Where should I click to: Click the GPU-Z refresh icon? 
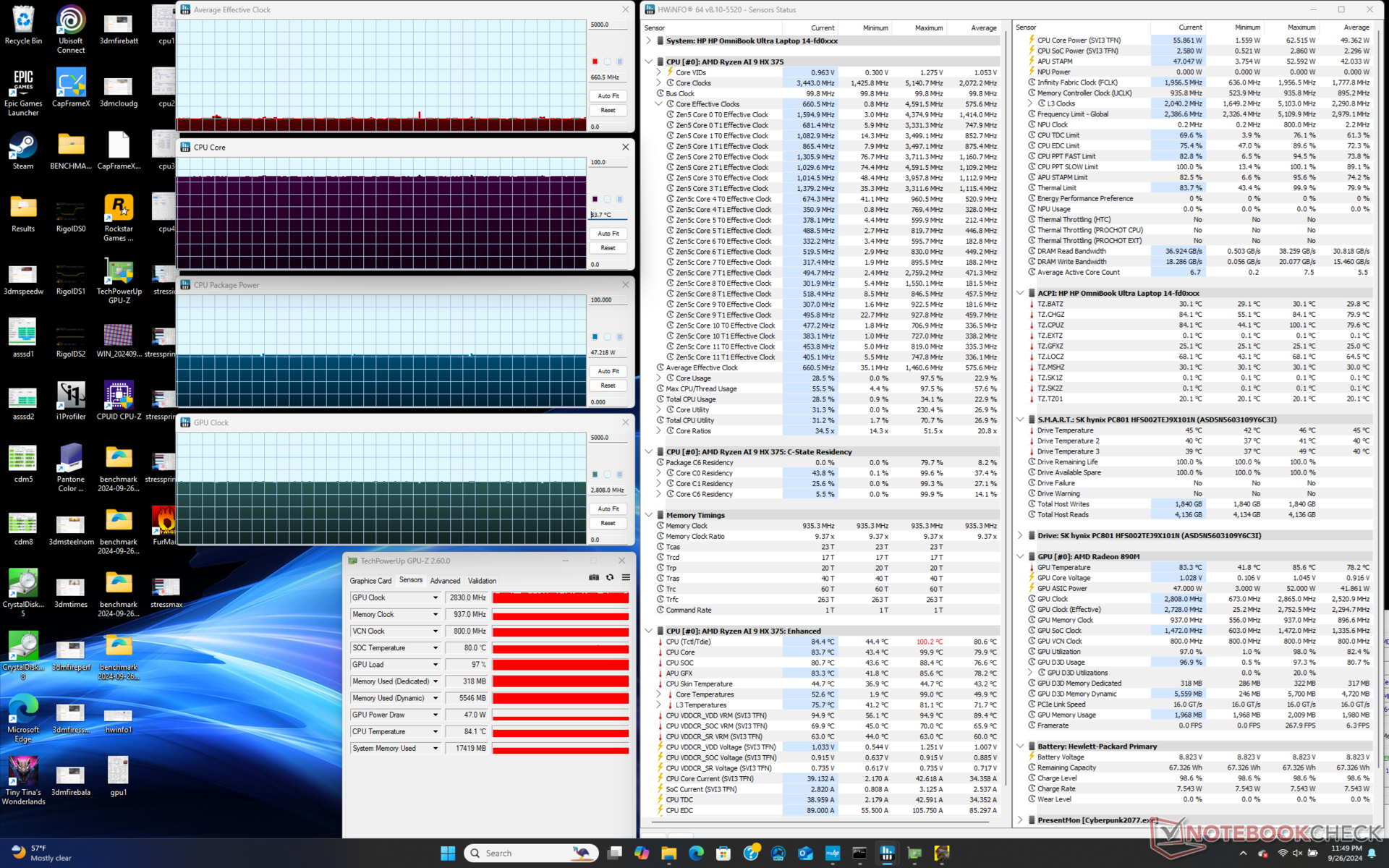tap(610, 577)
